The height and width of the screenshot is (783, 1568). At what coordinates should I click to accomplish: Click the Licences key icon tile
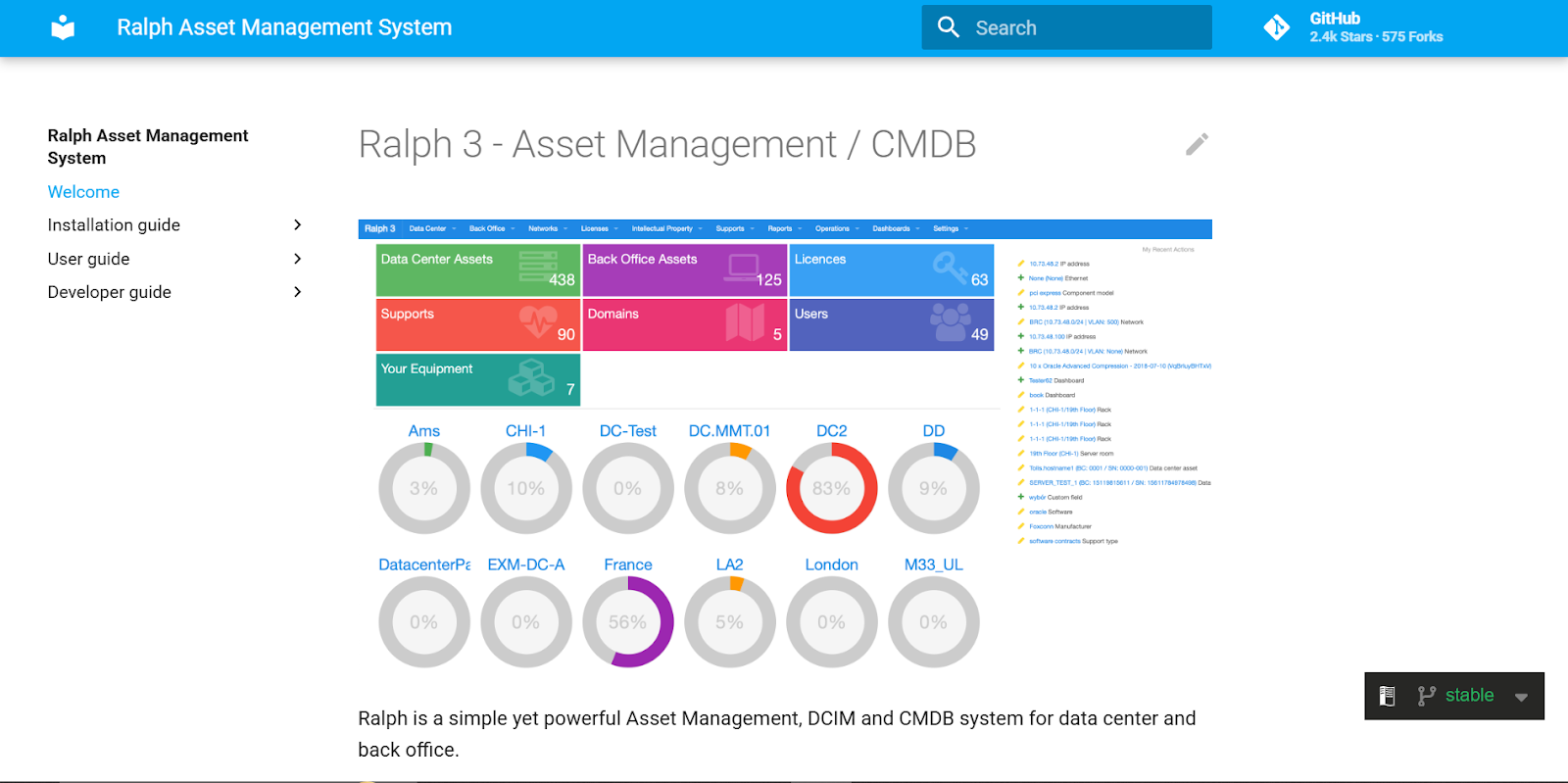tap(891, 270)
